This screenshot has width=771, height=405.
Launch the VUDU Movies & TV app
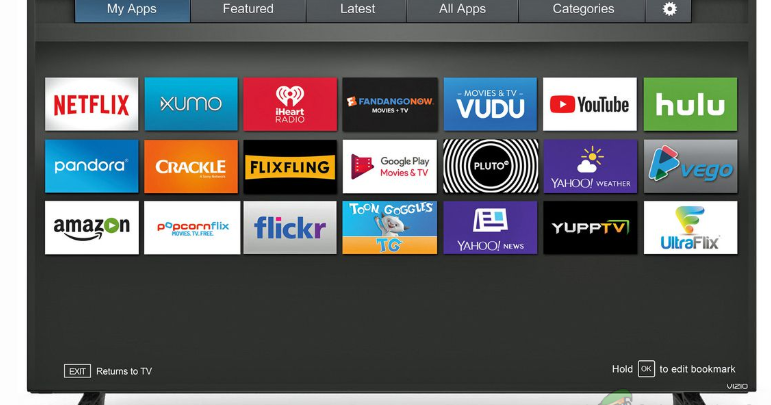pyautogui.click(x=490, y=104)
